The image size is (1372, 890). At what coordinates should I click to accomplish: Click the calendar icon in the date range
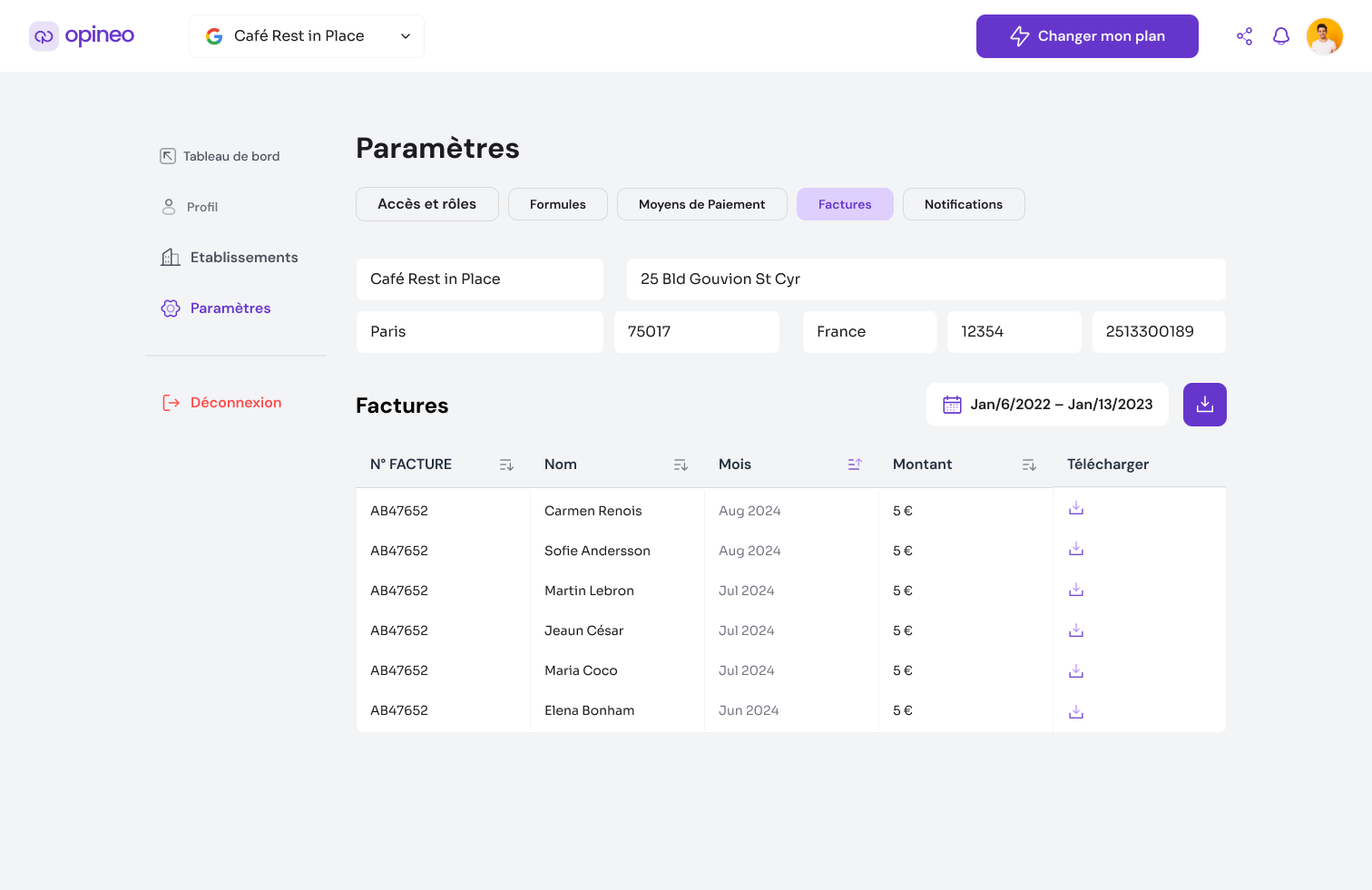click(952, 404)
